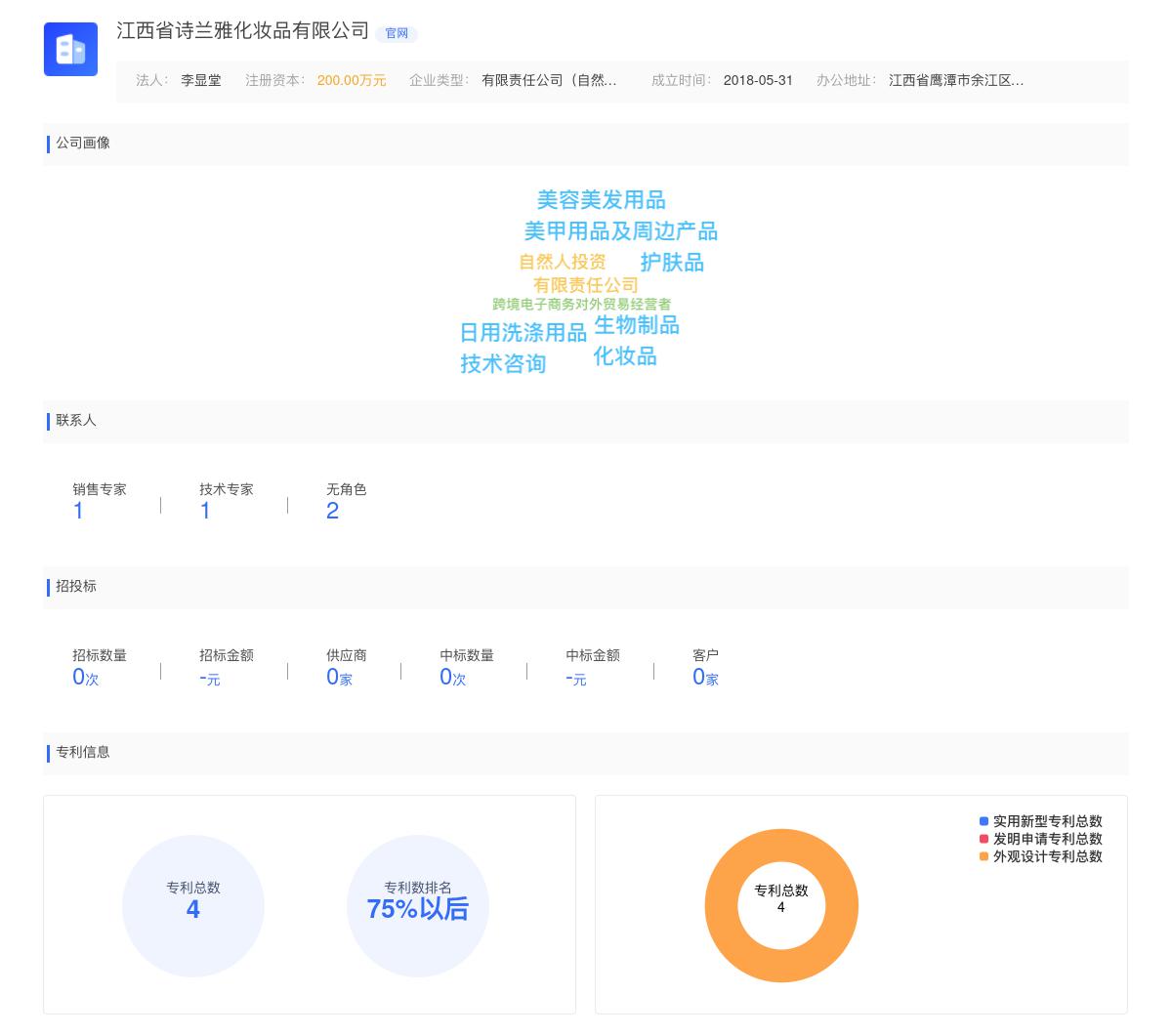The image size is (1172, 1036).
Task: Select the 日用洗涤用品 tag
Action: 523,333
